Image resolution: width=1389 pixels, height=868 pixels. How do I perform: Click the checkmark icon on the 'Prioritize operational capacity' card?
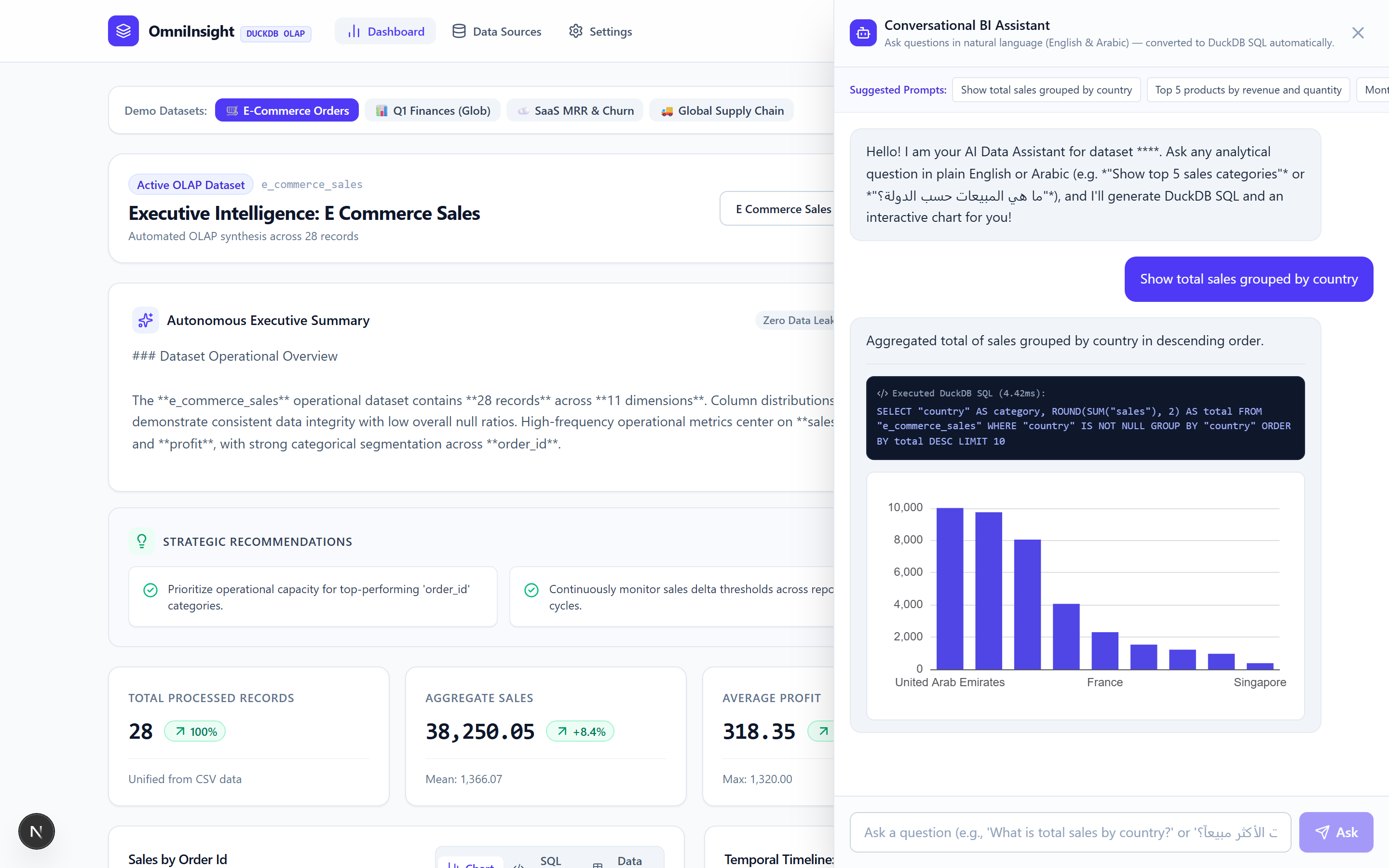(150, 590)
